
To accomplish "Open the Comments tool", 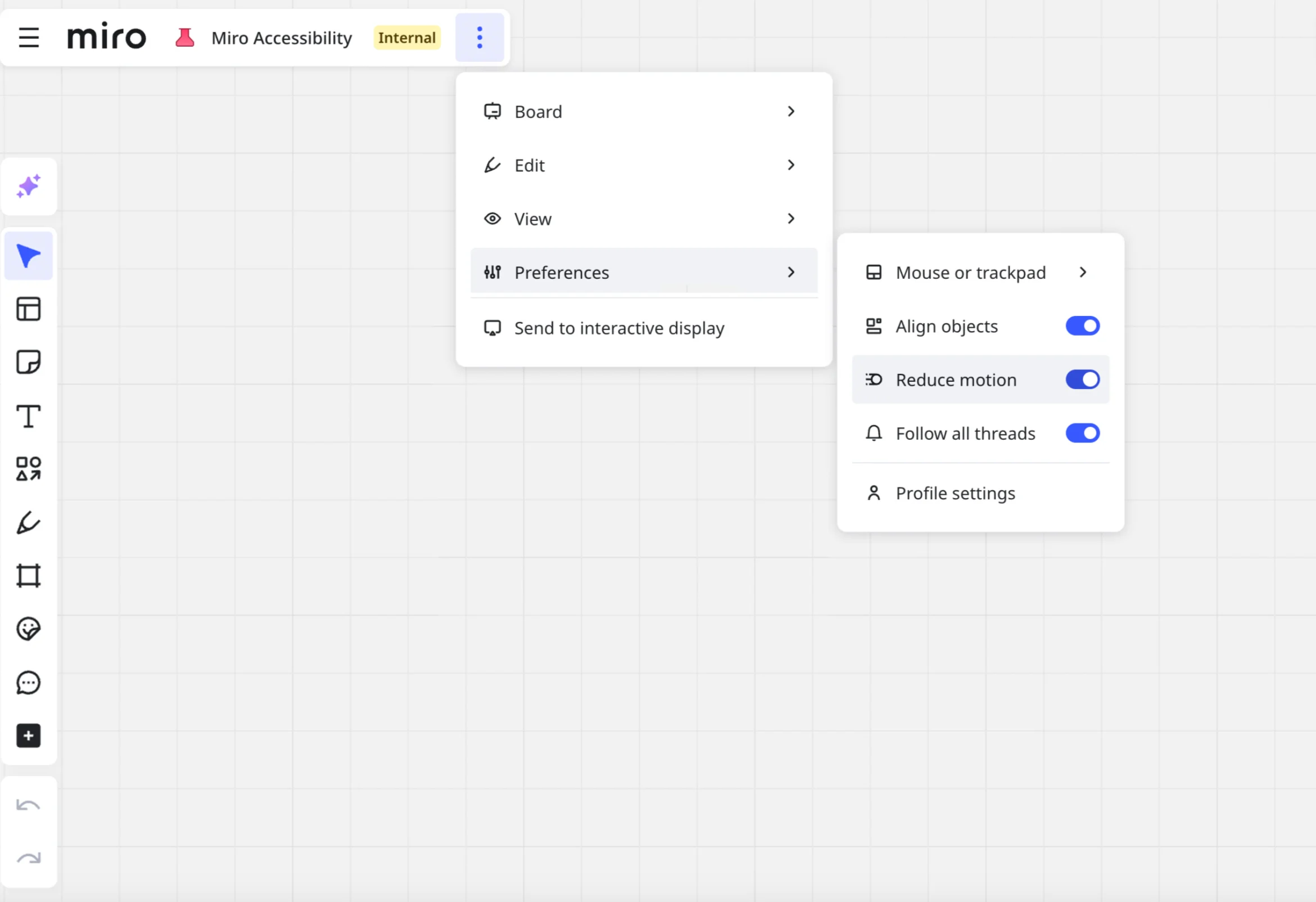I will [x=28, y=683].
